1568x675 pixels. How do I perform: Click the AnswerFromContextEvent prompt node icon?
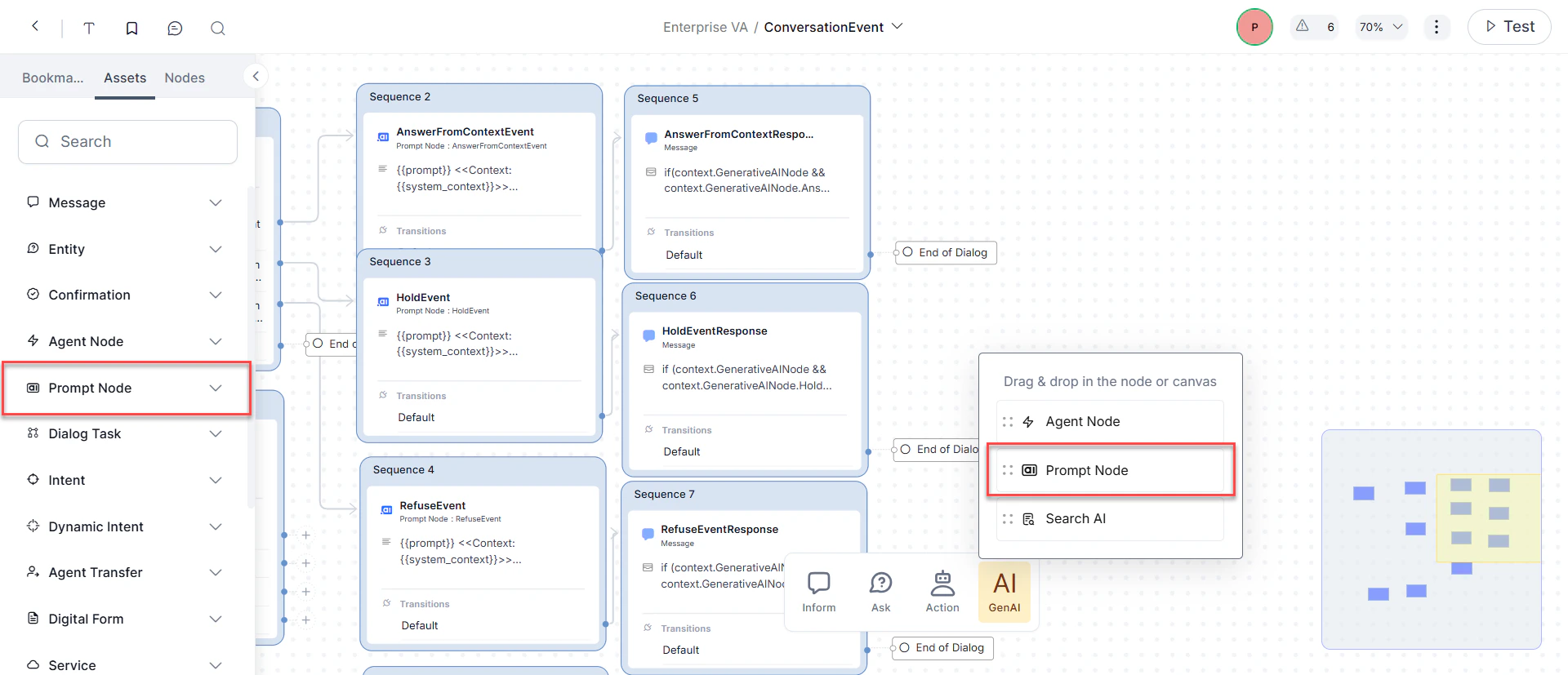[x=383, y=137]
